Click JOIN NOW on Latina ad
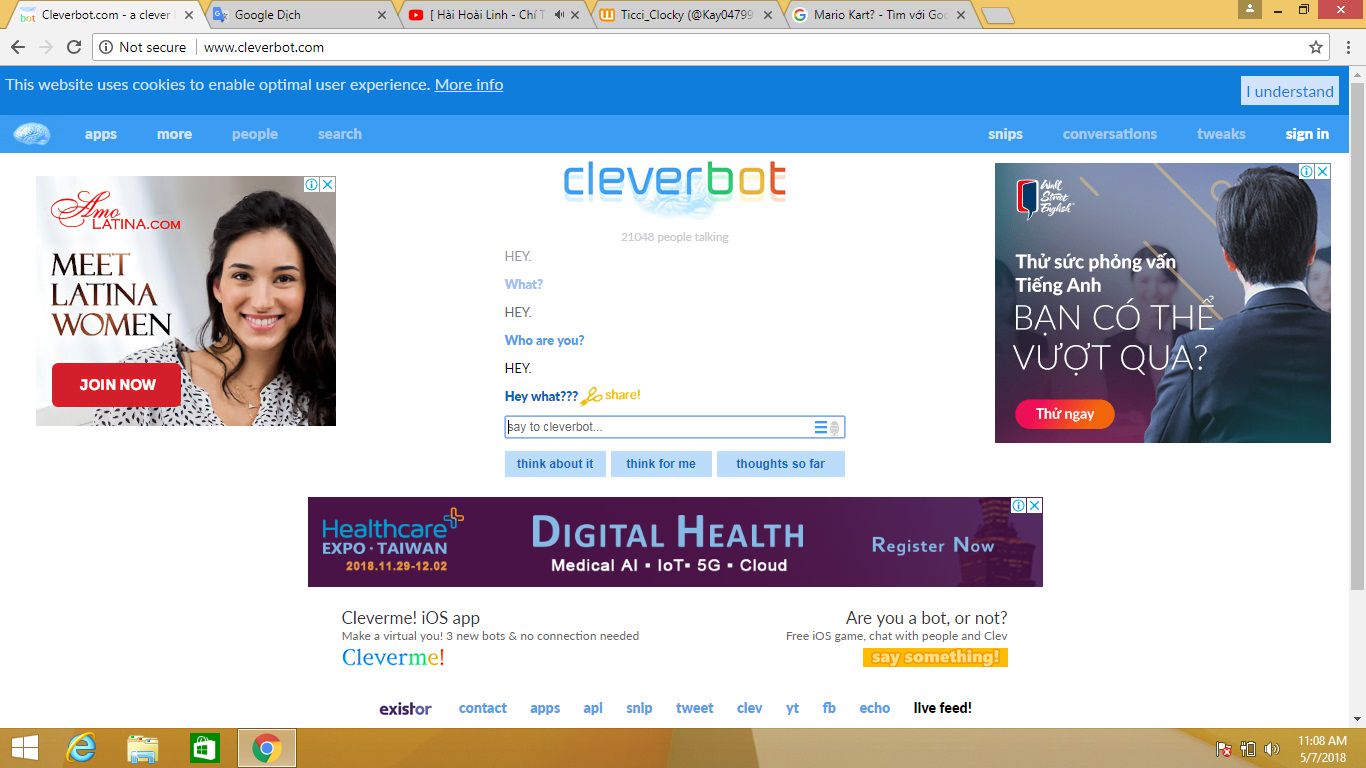The width and height of the screenshot is (1366, 768). click(117, 385)
